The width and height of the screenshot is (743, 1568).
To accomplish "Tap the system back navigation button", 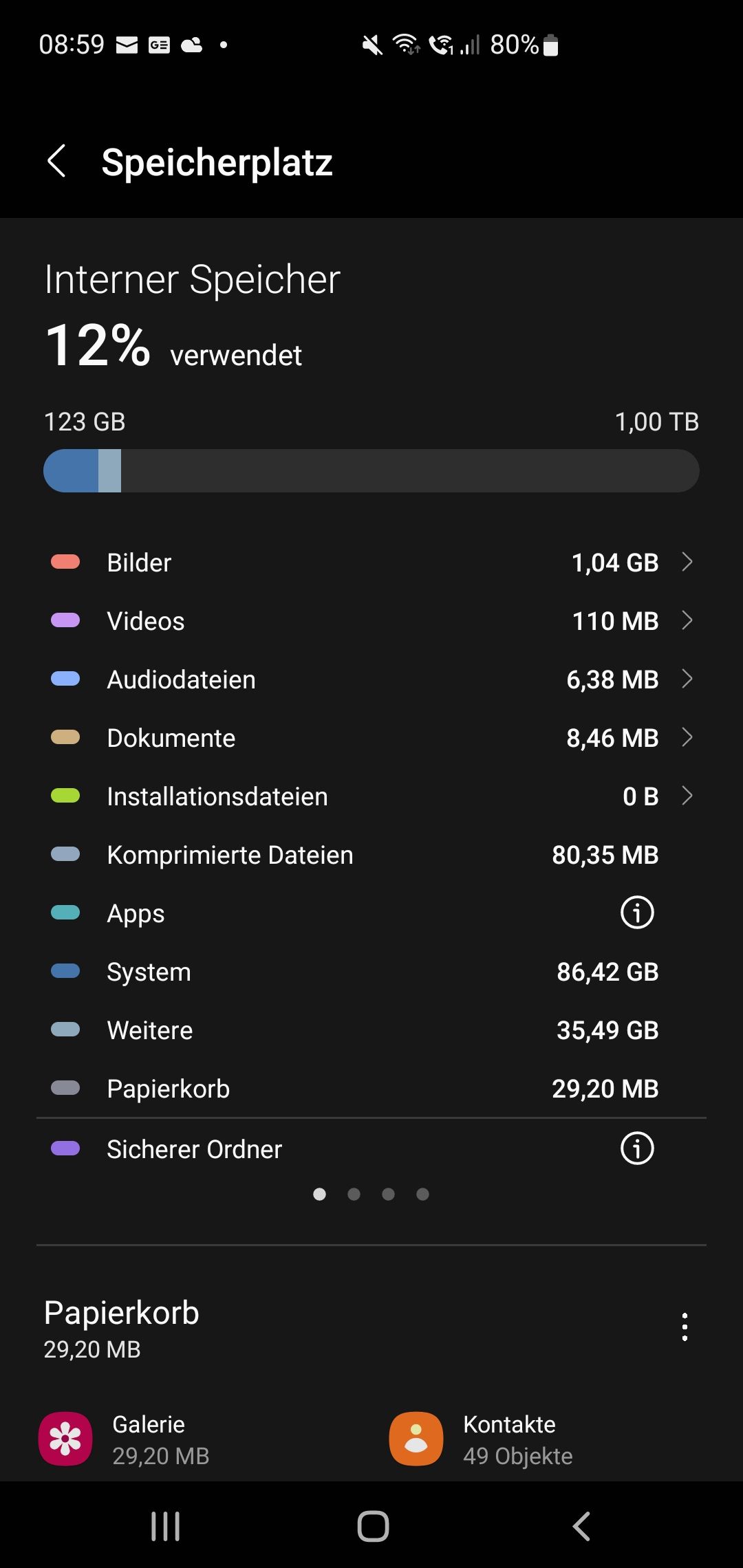I will (x=581, y=1526).
